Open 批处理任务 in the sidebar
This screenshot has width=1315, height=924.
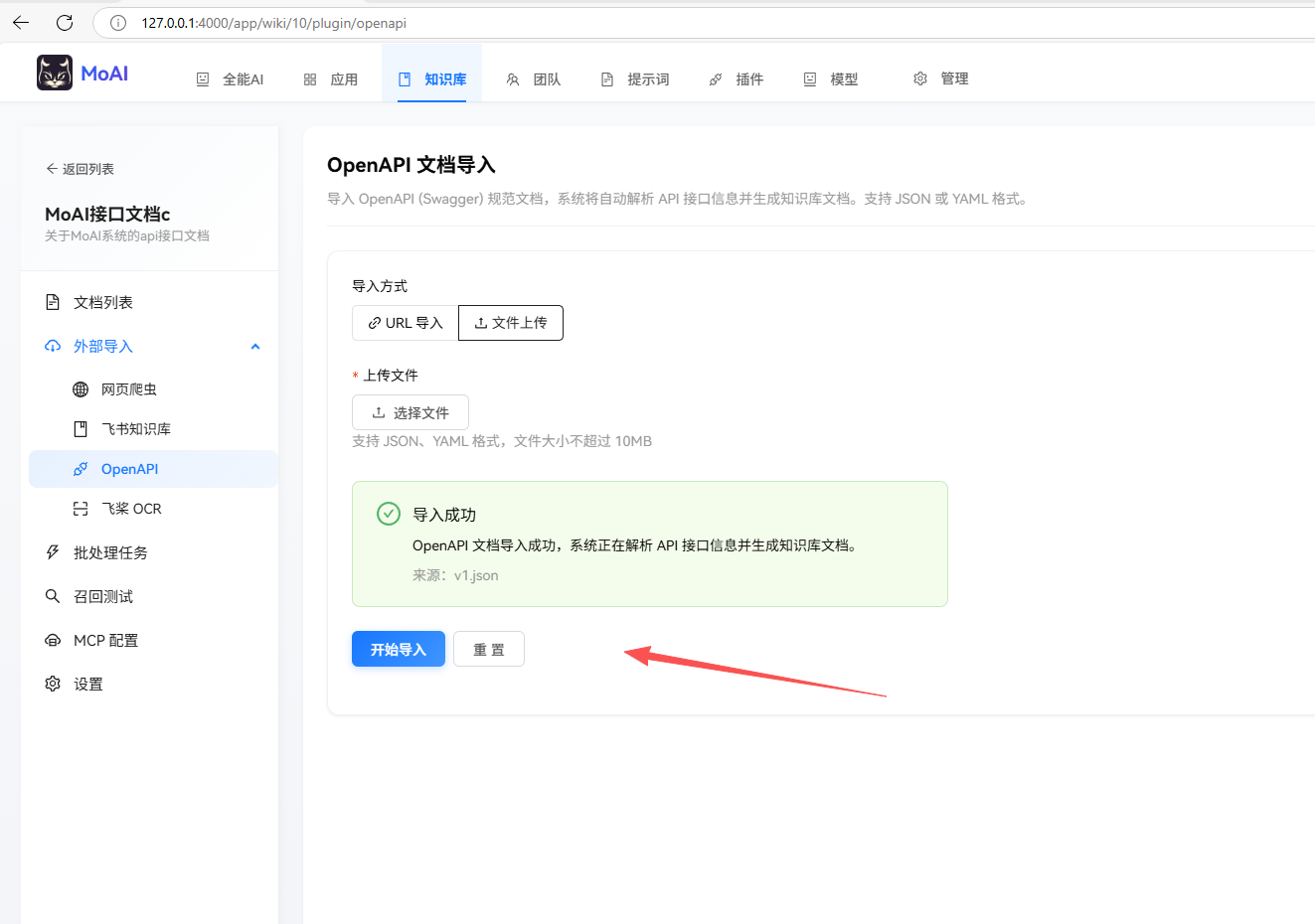(109, 552)
